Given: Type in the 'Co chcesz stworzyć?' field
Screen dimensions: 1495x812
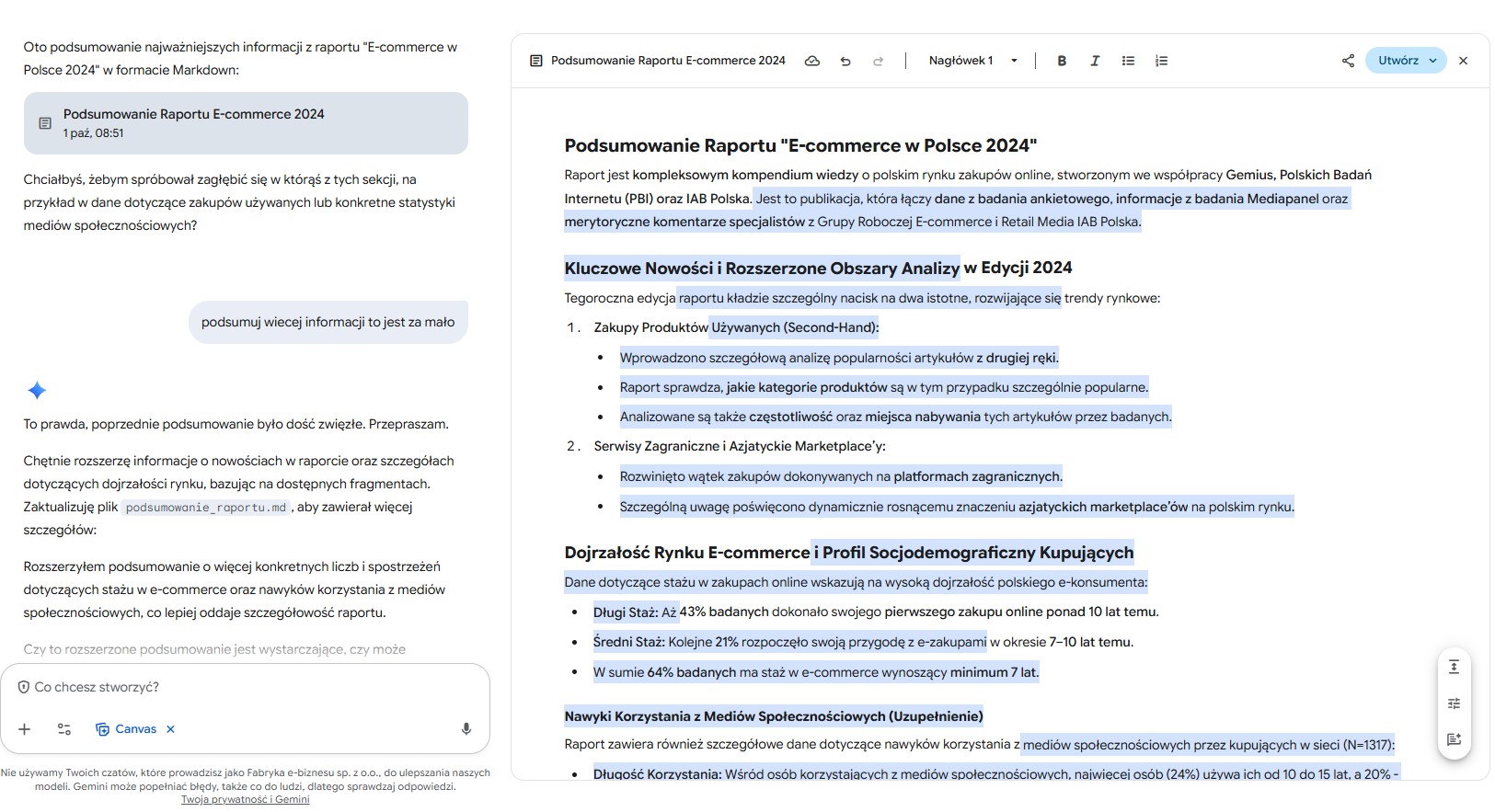Looking at the screenshot, I should (239, 687).
